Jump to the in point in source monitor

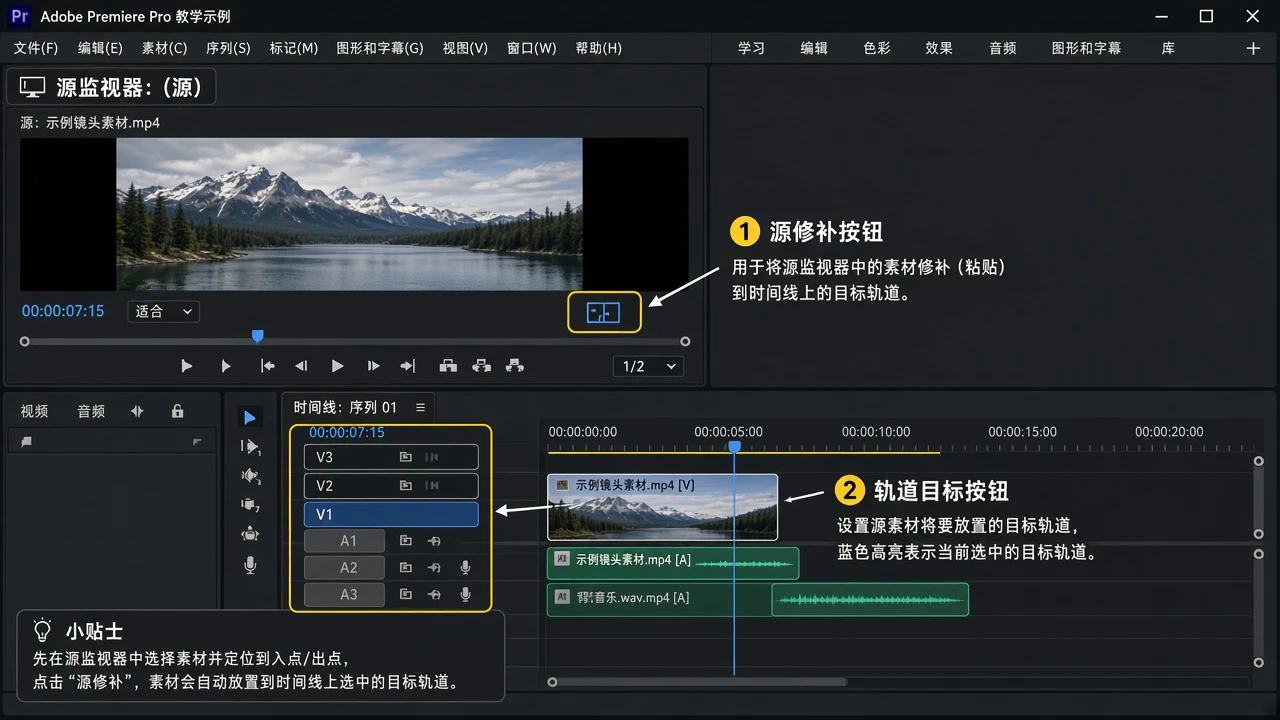point(267,366)
